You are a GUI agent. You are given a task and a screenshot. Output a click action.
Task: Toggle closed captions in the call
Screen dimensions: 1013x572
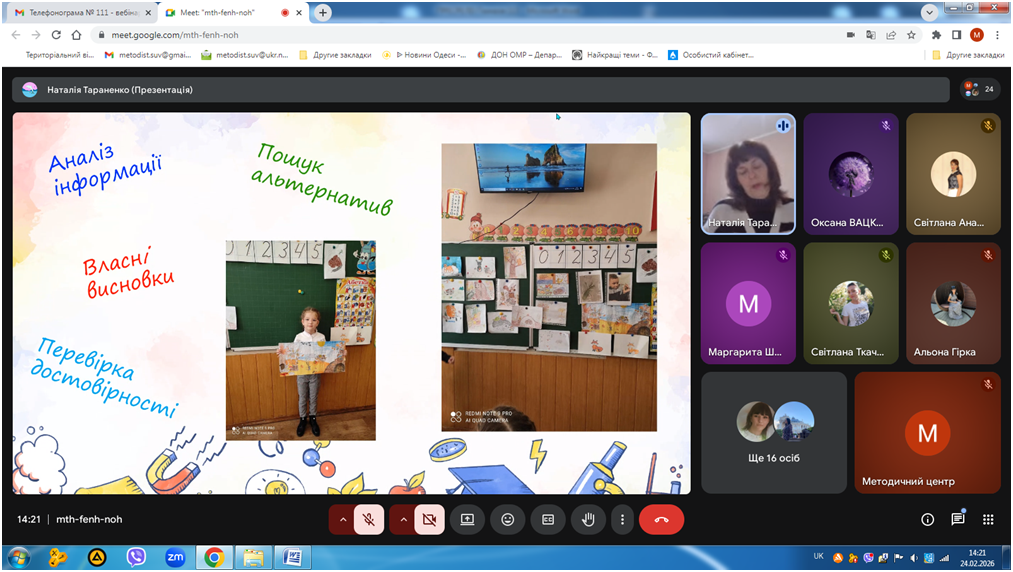point(548,520)
